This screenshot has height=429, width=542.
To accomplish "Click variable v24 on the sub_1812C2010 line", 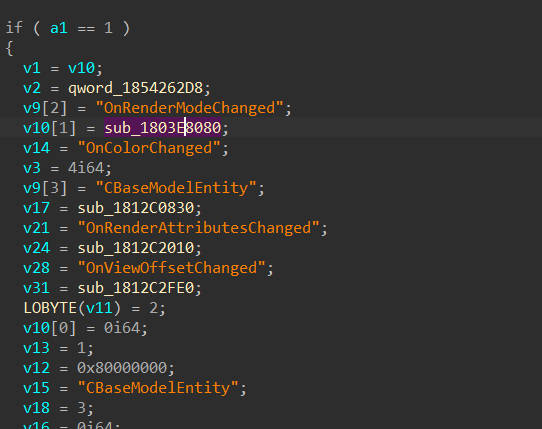I will 36,248.
